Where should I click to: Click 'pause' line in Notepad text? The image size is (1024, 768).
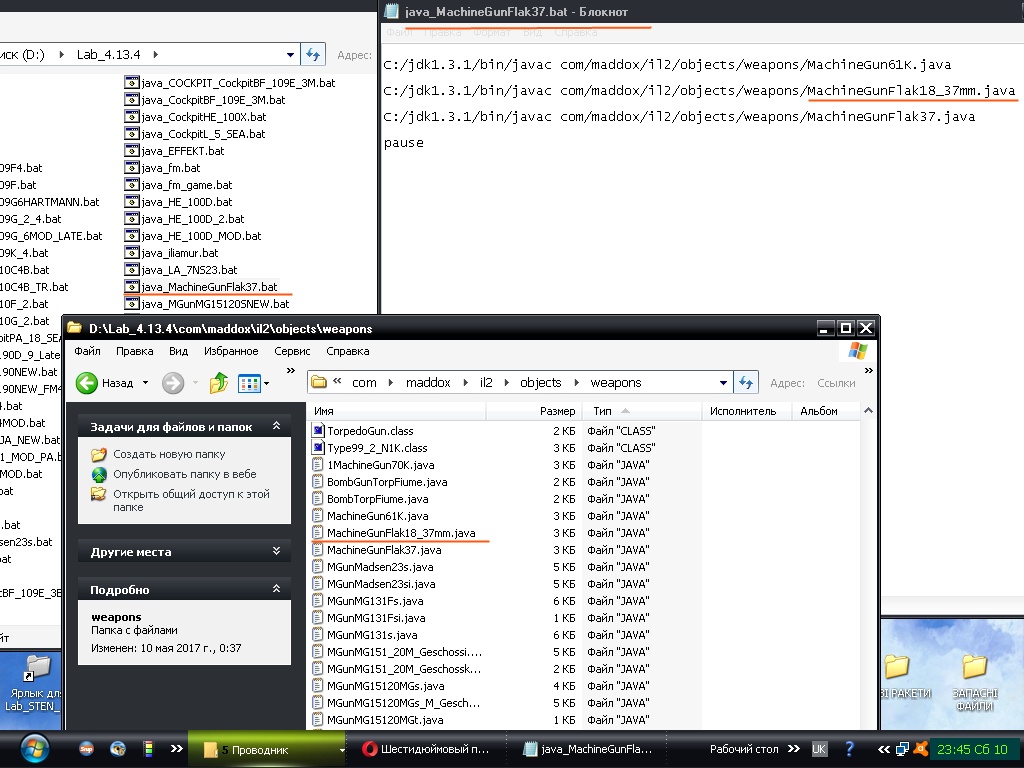tap(404, 142)
